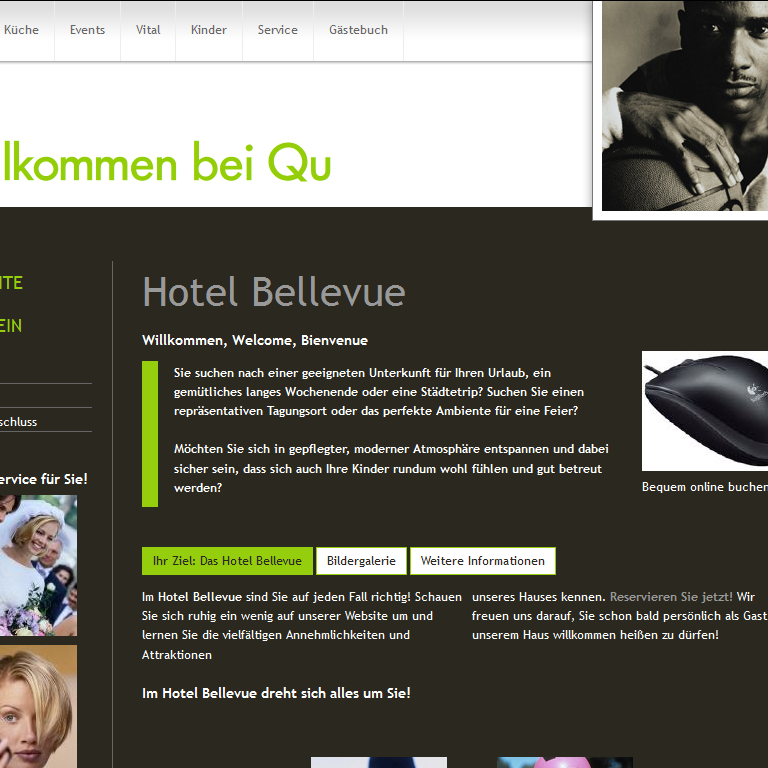Open the Küche navigation menu item
The width and height of the screenshot is (768, 768).
coord(21,30)
